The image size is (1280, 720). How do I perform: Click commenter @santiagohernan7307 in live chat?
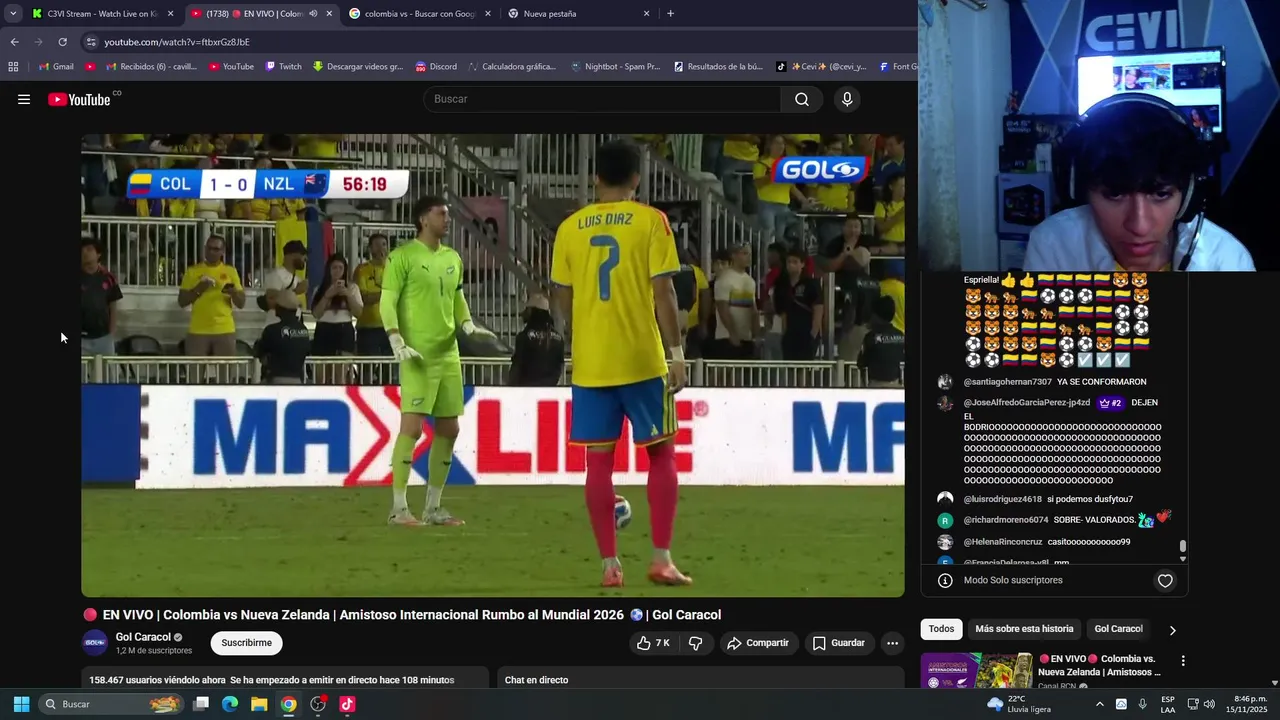click(x=1007, y=382)
